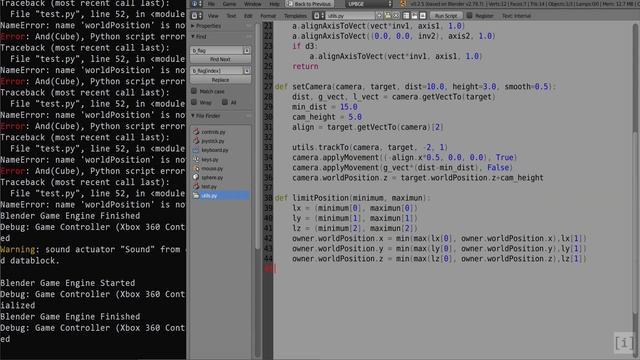Click code line 'def setCamera' on line 27
The width and height of the screenshot is (640, 360).
[x=415, y=87]
